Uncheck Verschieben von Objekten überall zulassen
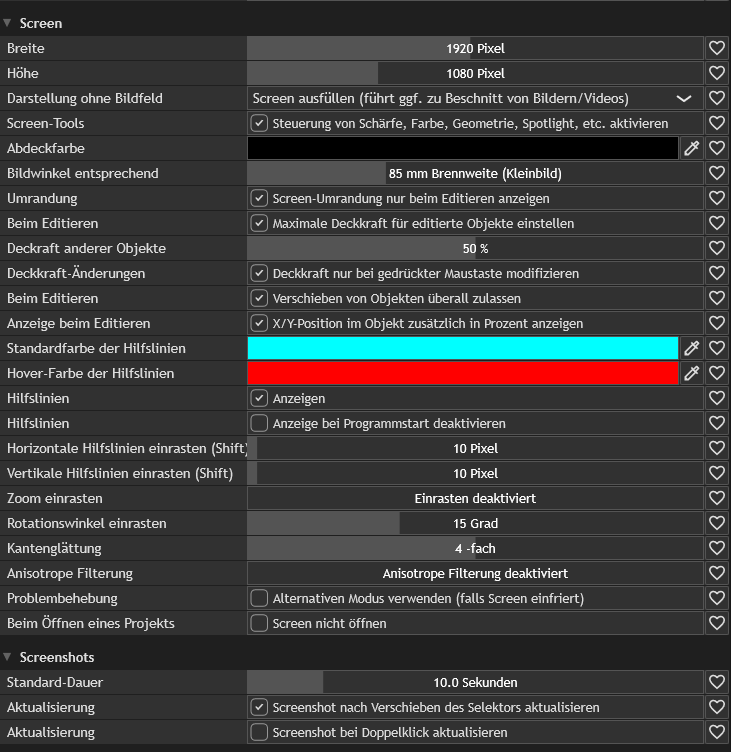 pyautogui.click(x=259, y=298)
